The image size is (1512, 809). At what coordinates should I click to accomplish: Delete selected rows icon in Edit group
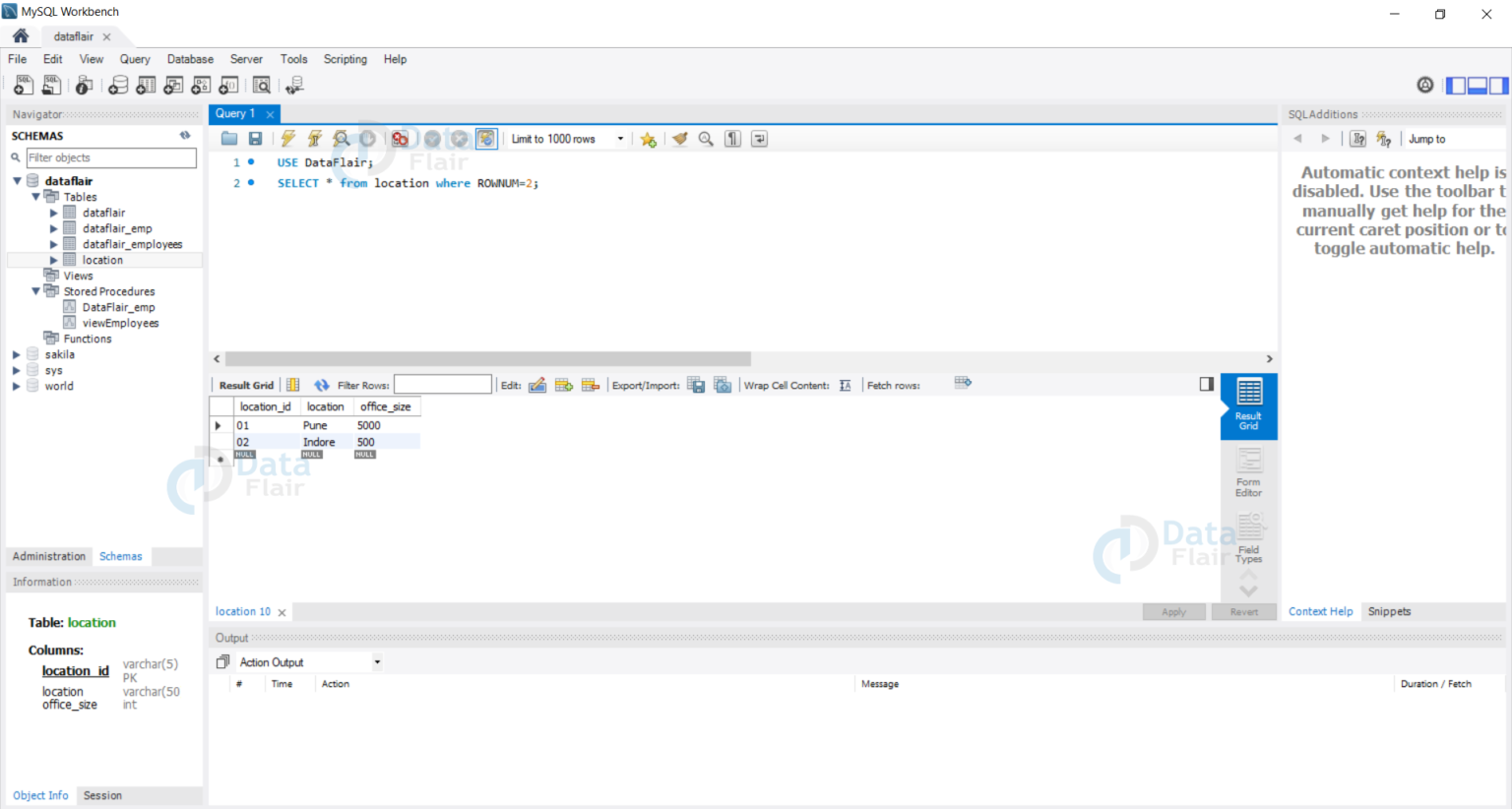[x=591, y=385]
